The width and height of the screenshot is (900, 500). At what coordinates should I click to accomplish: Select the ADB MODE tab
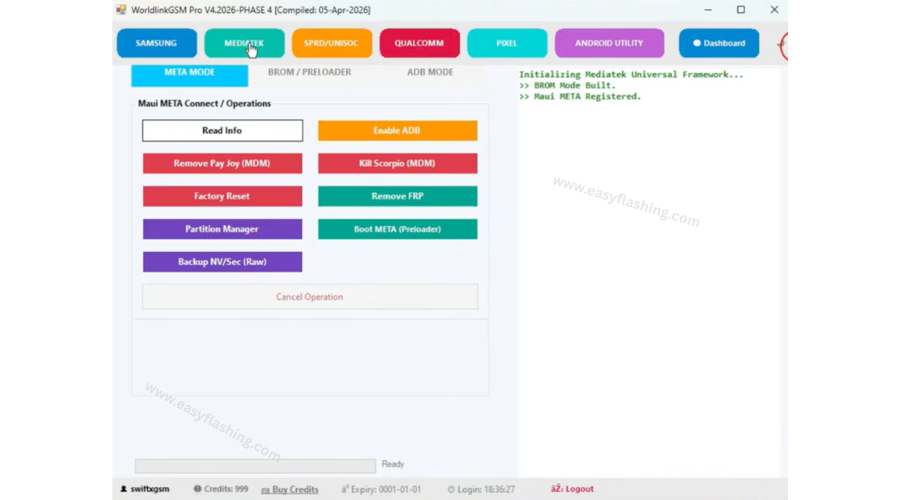point(430,72)
